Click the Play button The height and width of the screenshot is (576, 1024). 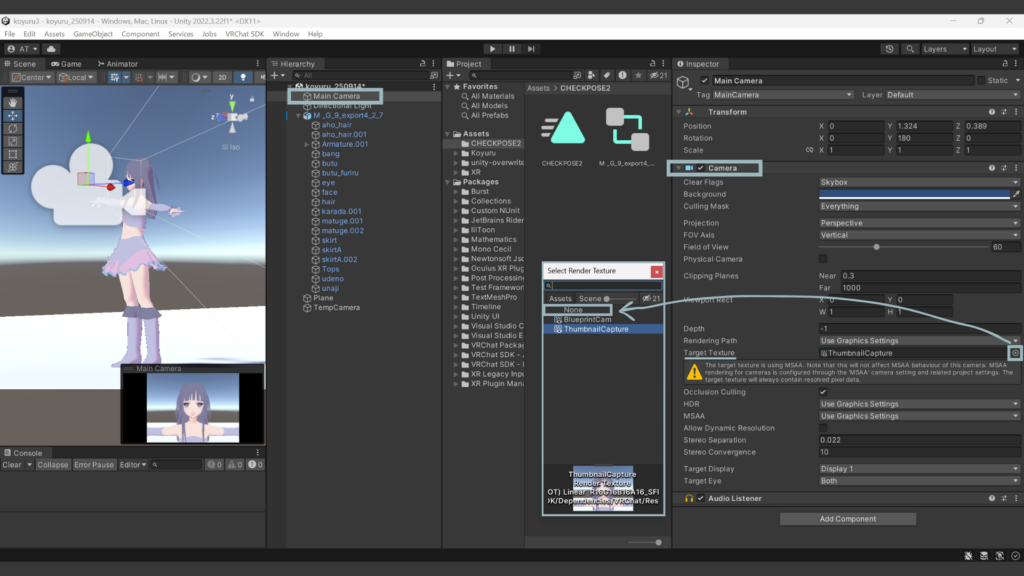click(x=491, y=48)
